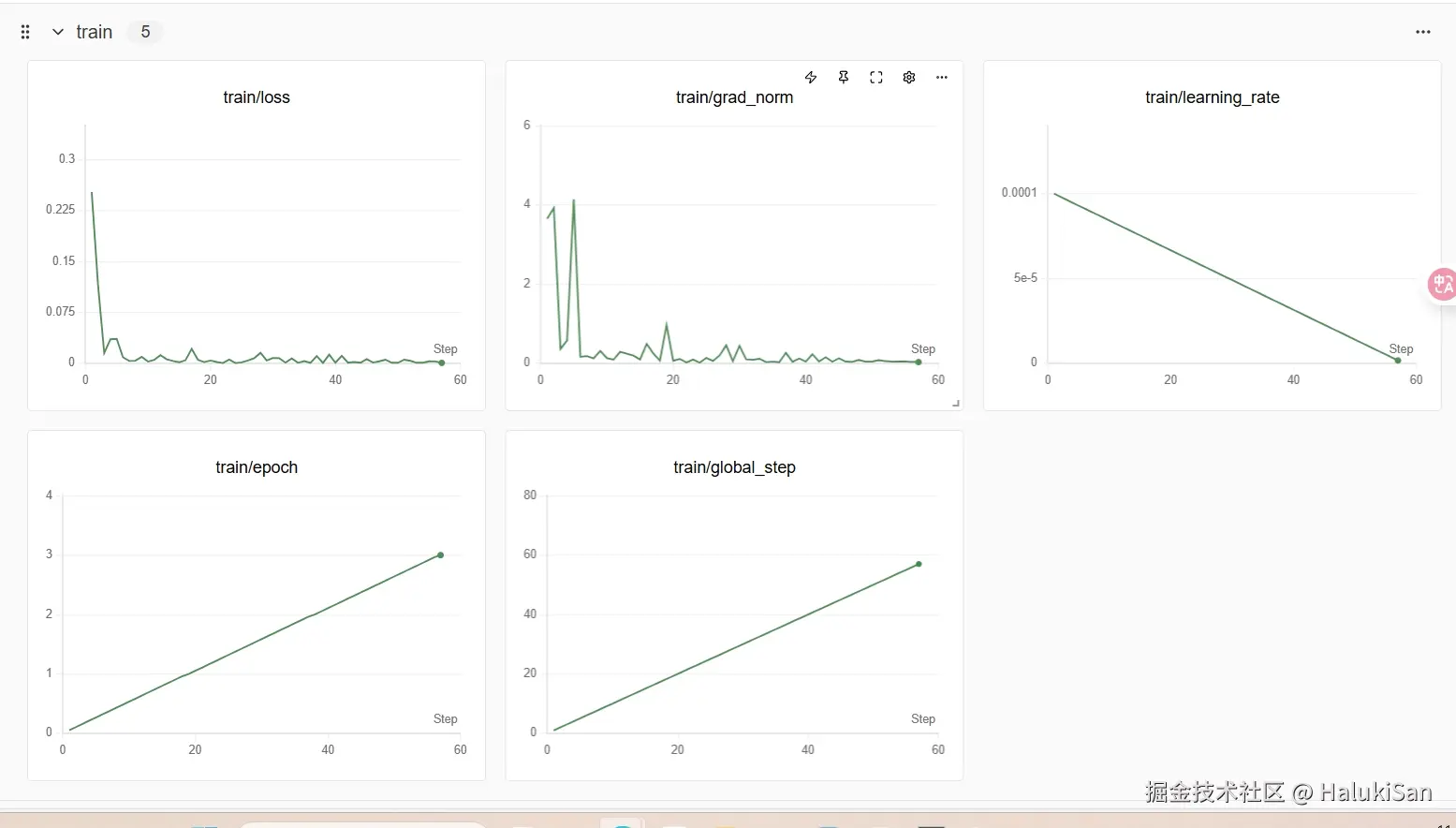Click the pink translate floating icon
The image size is (1456, 828).
tap(1442, 284)
